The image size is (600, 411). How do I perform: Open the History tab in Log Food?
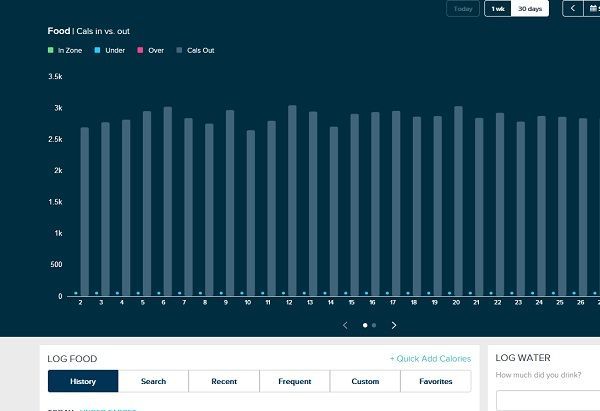83,381
